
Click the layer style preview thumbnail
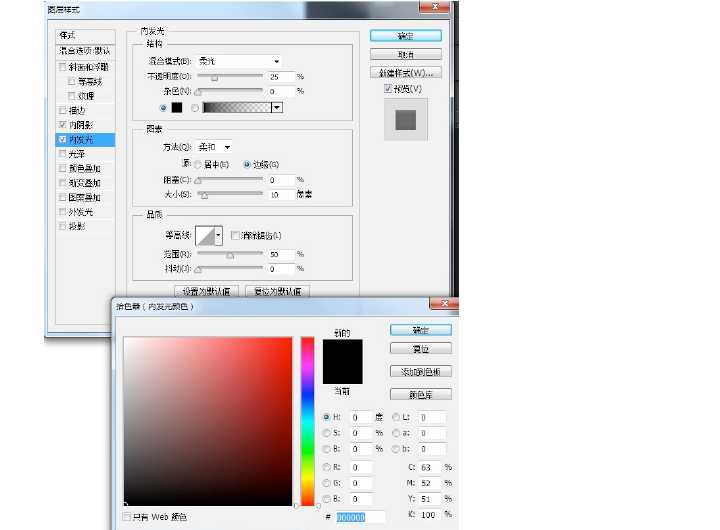point(405,119)
